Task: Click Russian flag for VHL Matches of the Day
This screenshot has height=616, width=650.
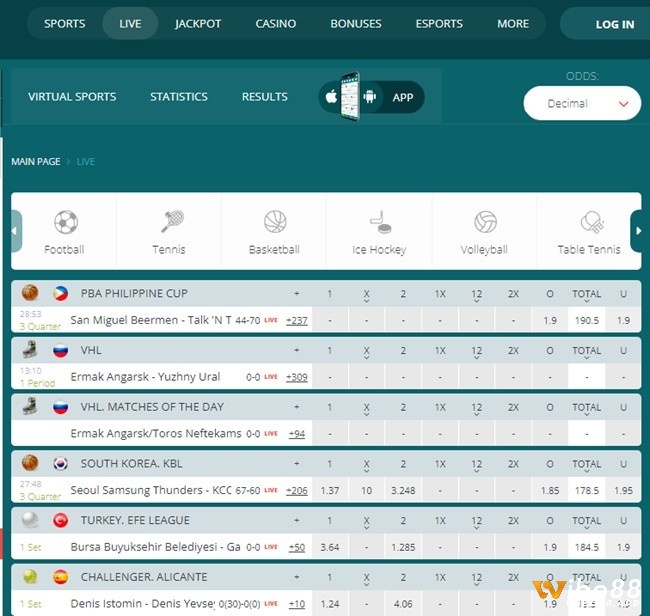Action: point(61,407)
